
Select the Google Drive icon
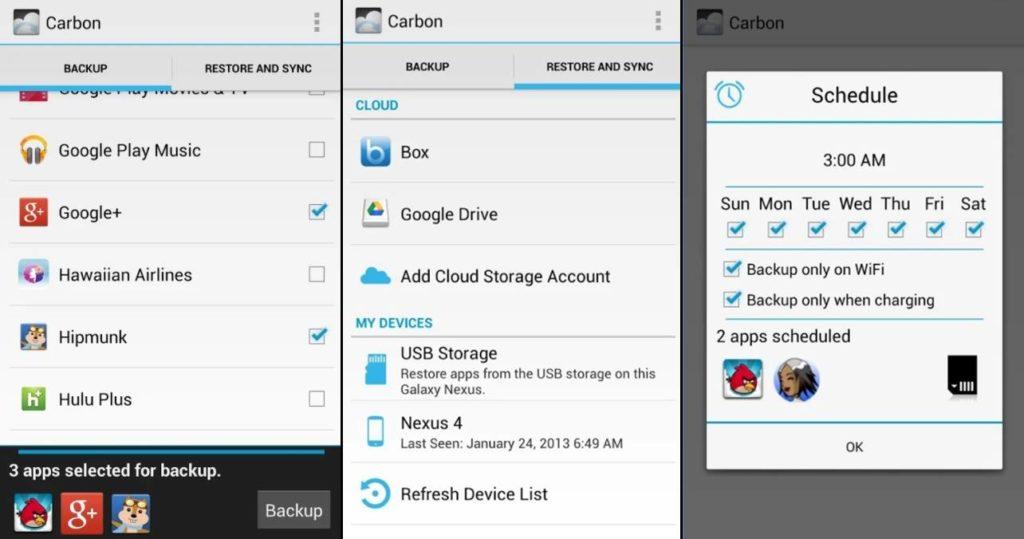pyautogui.click(x=376, y=213)
